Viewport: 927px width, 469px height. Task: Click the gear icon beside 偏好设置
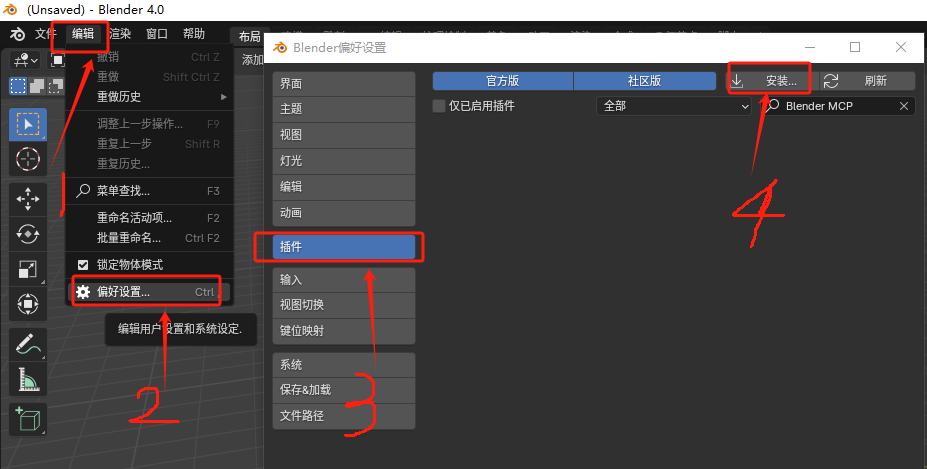(x=83, y=292)
